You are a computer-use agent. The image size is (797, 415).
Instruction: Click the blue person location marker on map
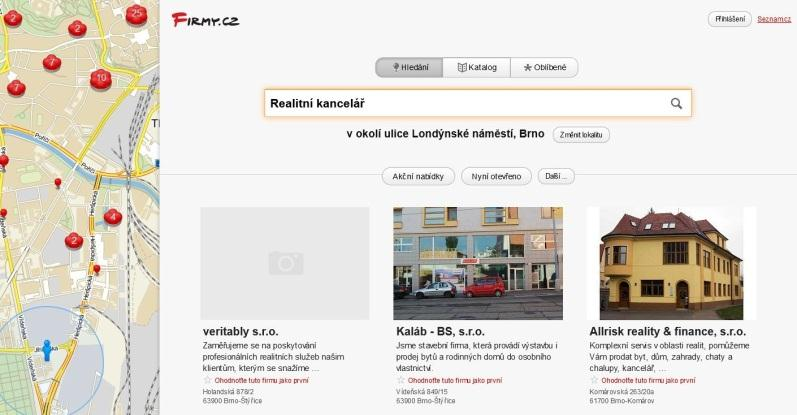(x=47, y=350)
